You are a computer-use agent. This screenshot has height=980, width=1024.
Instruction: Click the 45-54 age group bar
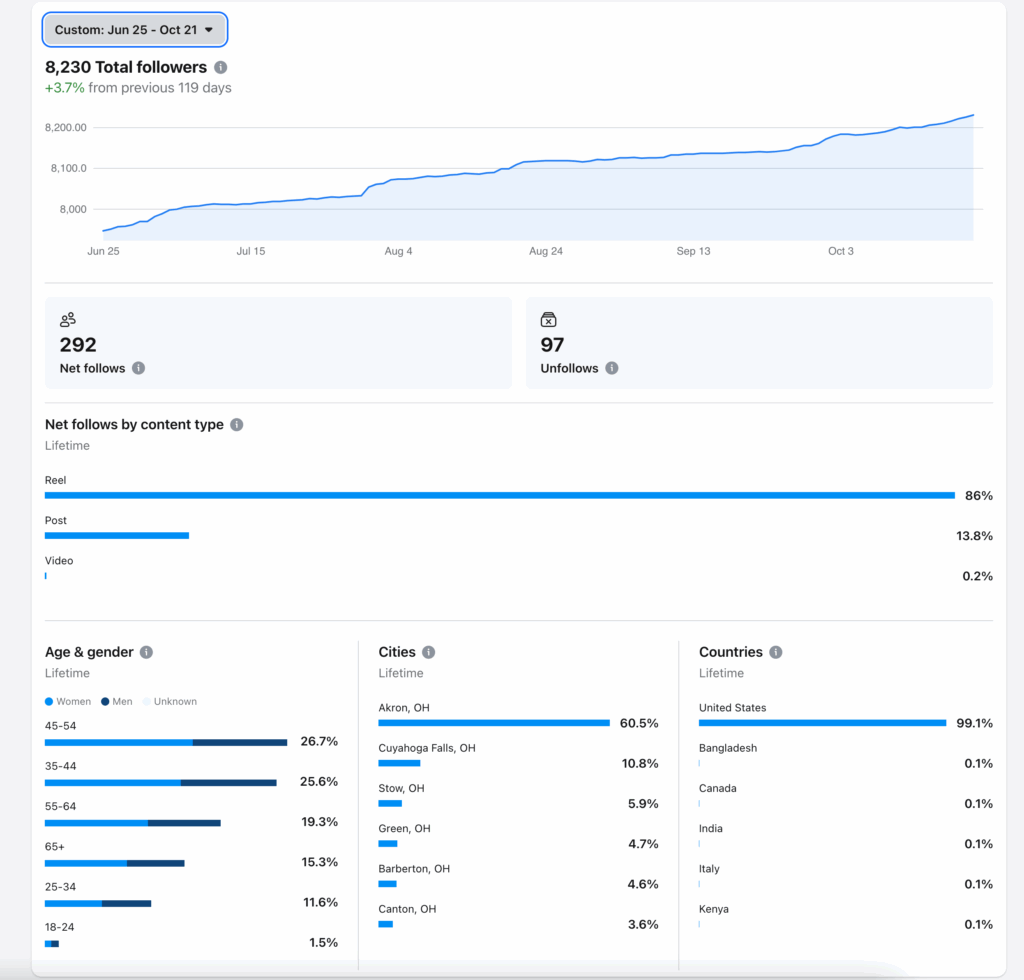[166, 742]
